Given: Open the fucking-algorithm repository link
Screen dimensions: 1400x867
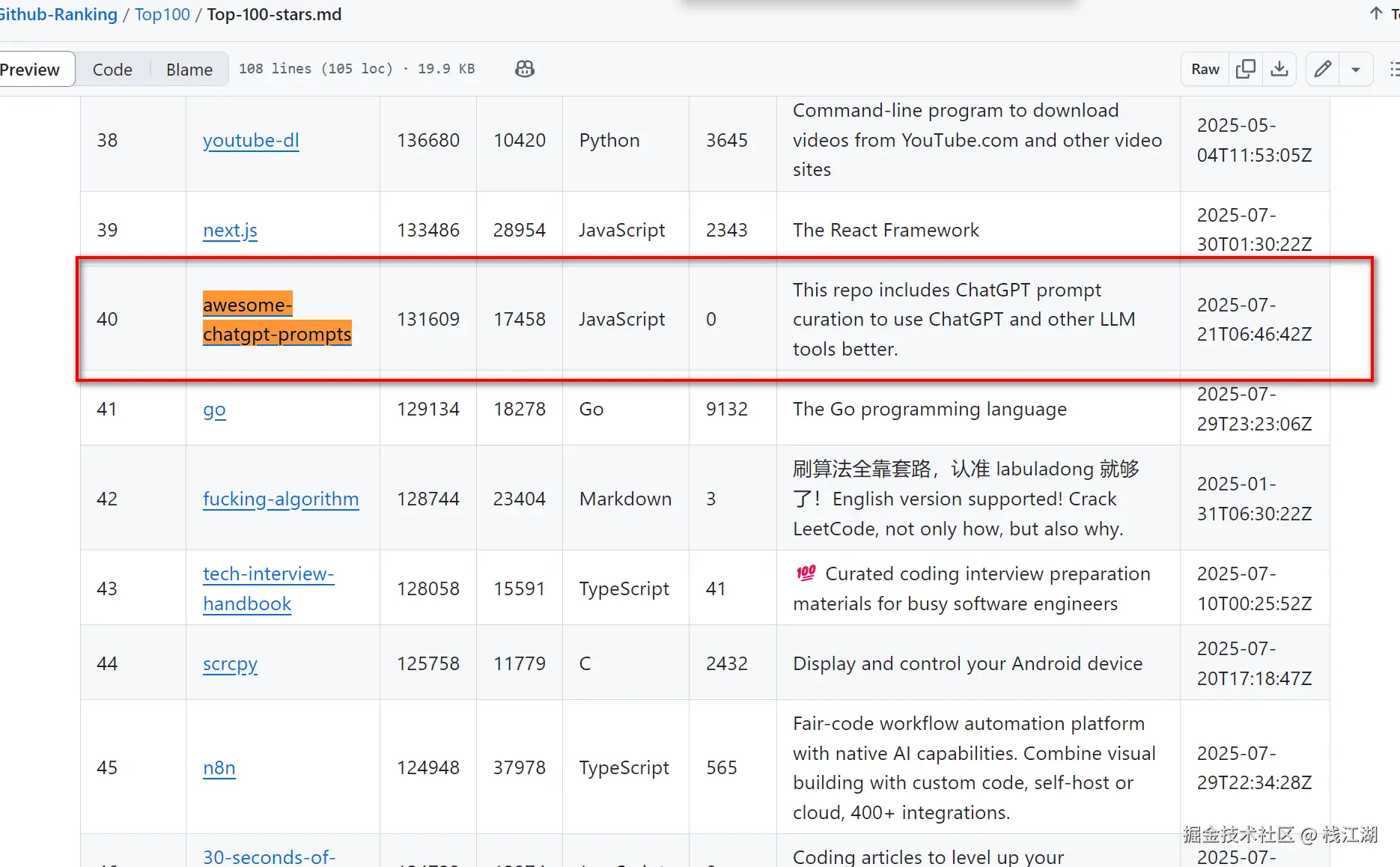Looking at the screenshot, I should coord(281,499).
